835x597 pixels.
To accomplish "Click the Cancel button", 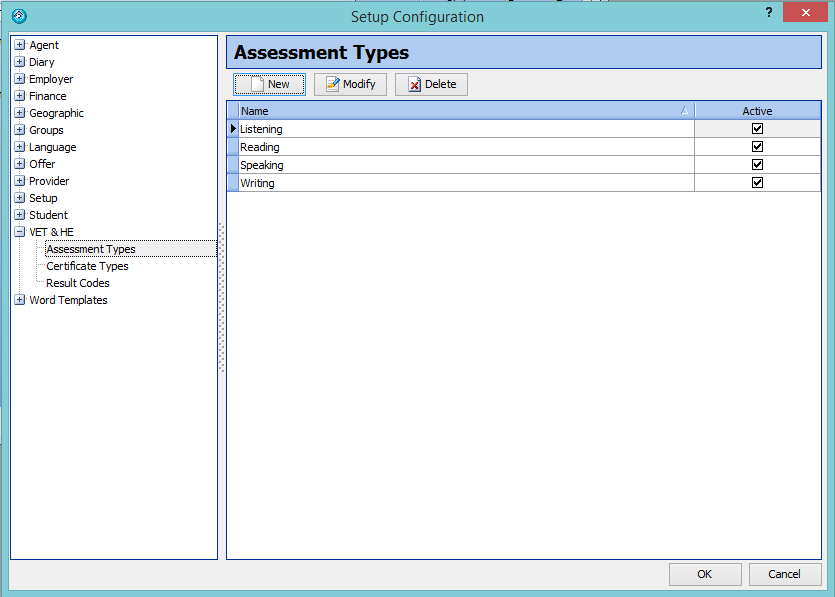I will tap(784, 574).
